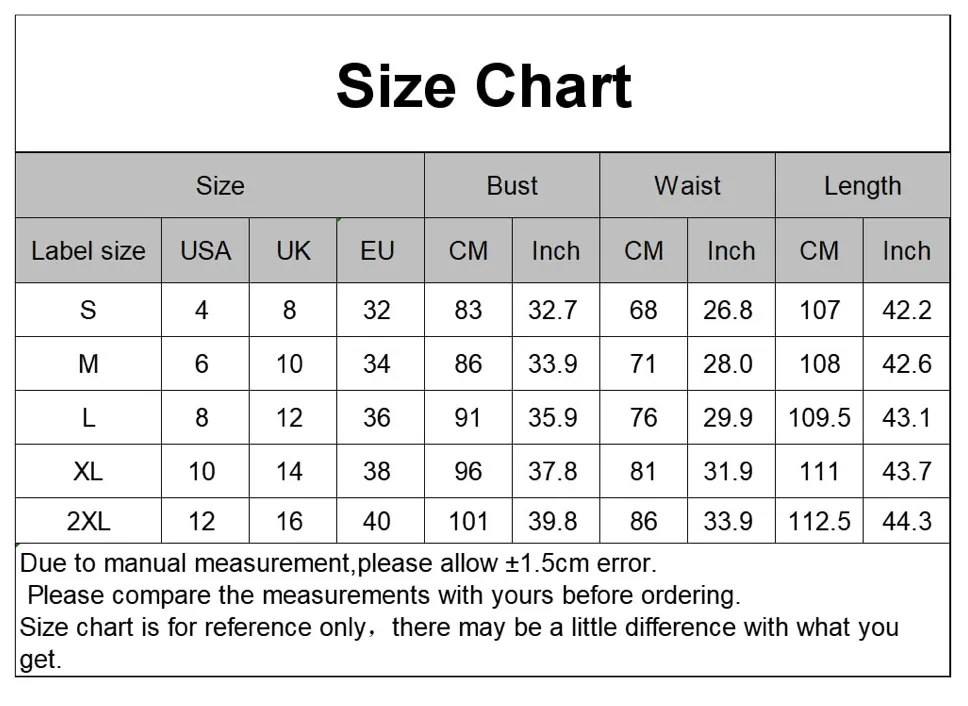Viewport: 968px width, 706px height.
Task: Click the manual measurement error note
Action: pos(338,563)
